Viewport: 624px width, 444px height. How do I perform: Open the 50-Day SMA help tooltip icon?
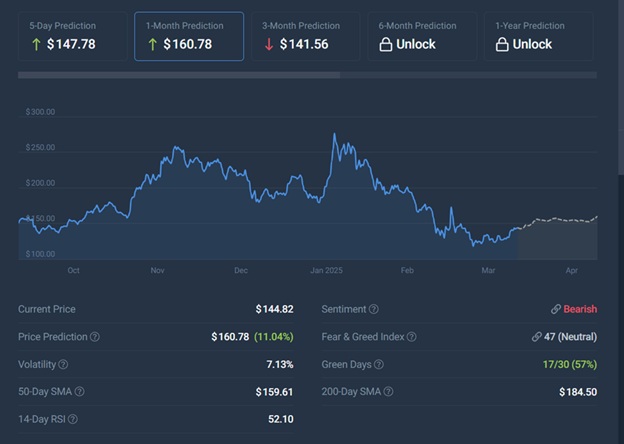pos(79,392)
